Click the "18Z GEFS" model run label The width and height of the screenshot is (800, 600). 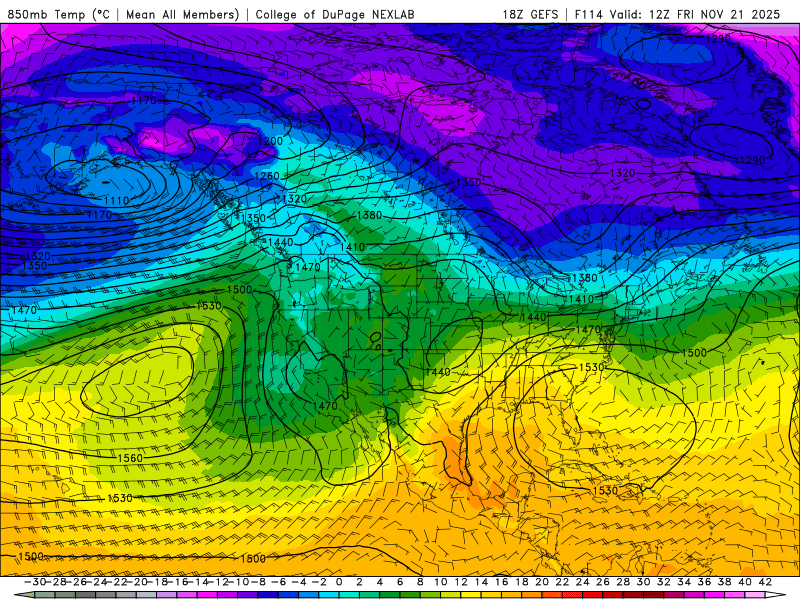(530, 14)
